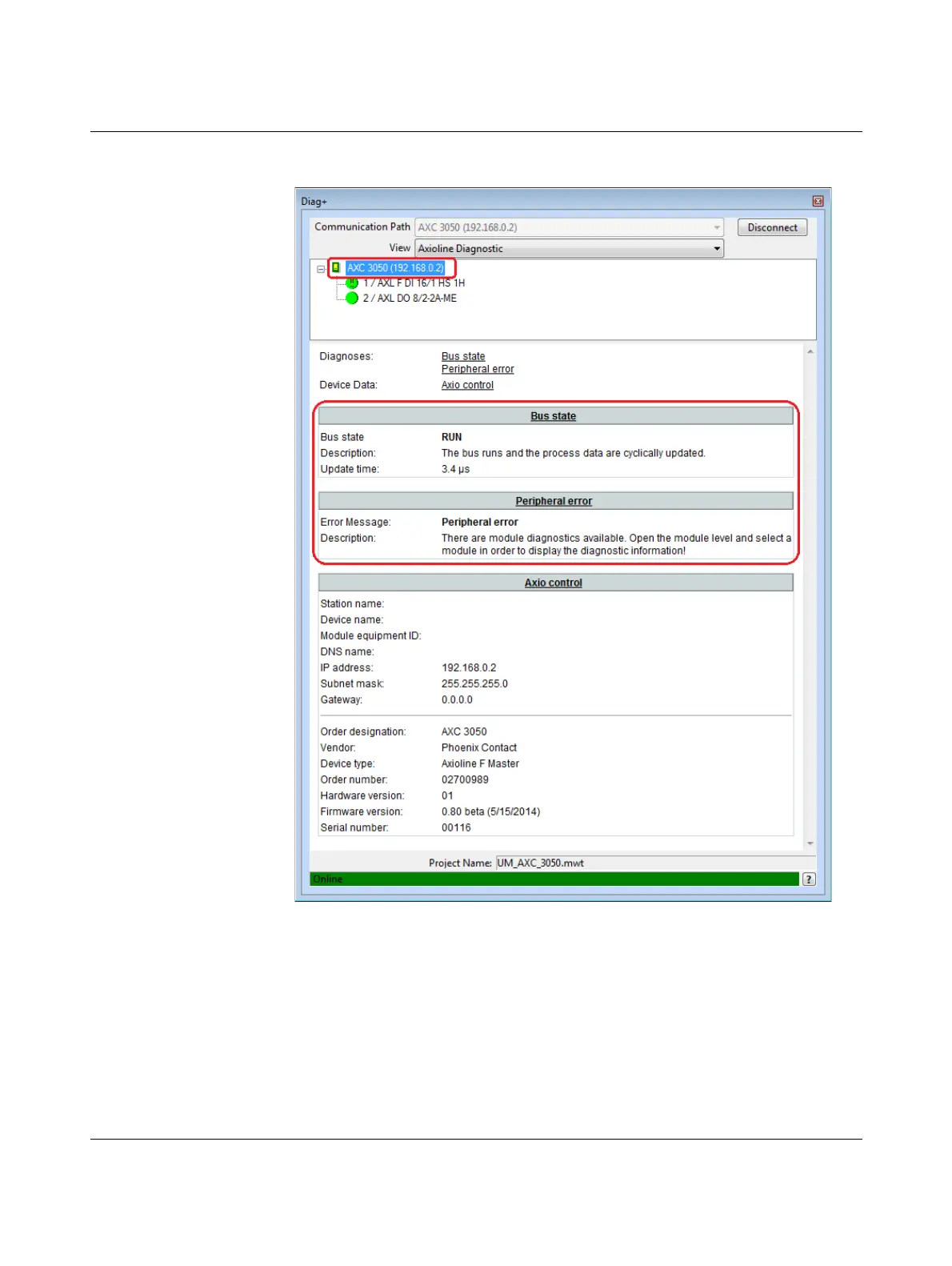
Task: Click the Bus state section header
Action: [556, 416]
